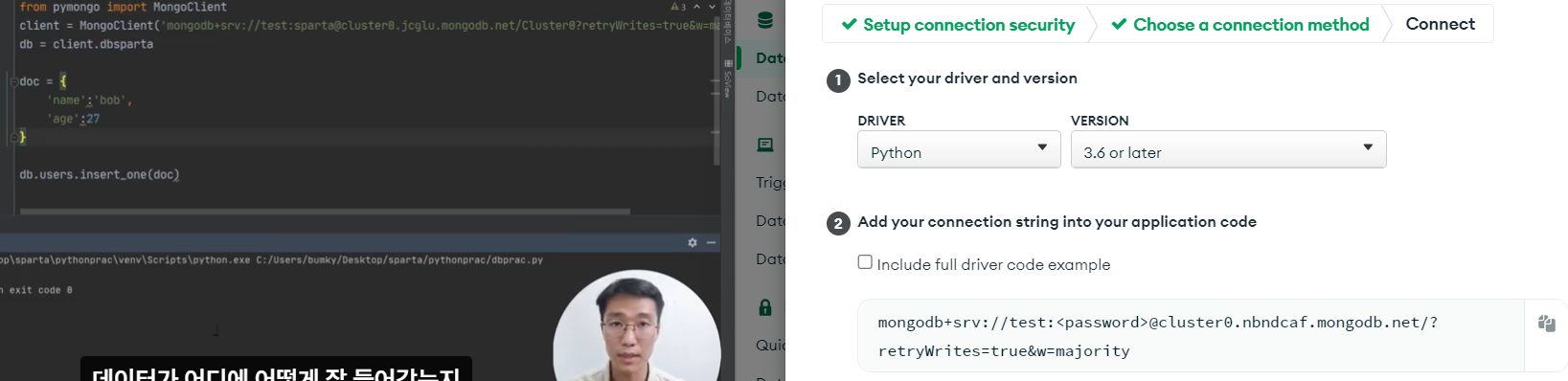Viewport: 1568px width, 381px height.
Task: Select the Connect step
Action: 1440,24
